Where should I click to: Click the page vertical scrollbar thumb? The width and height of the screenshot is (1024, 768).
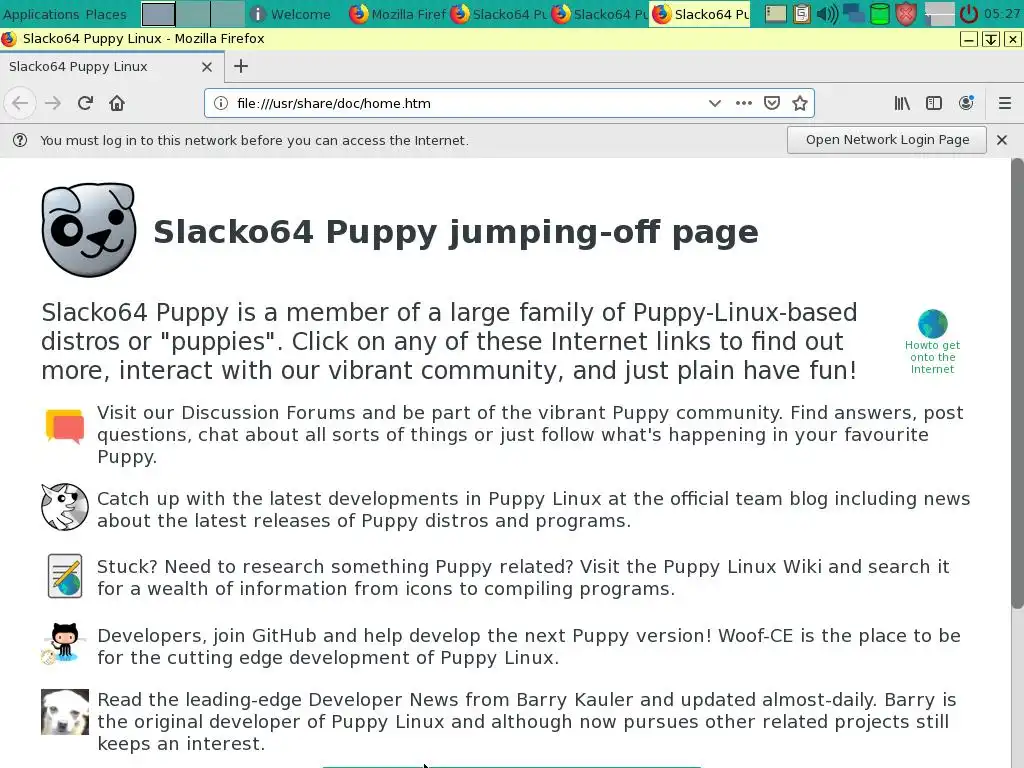click(x=1017, y=383)
